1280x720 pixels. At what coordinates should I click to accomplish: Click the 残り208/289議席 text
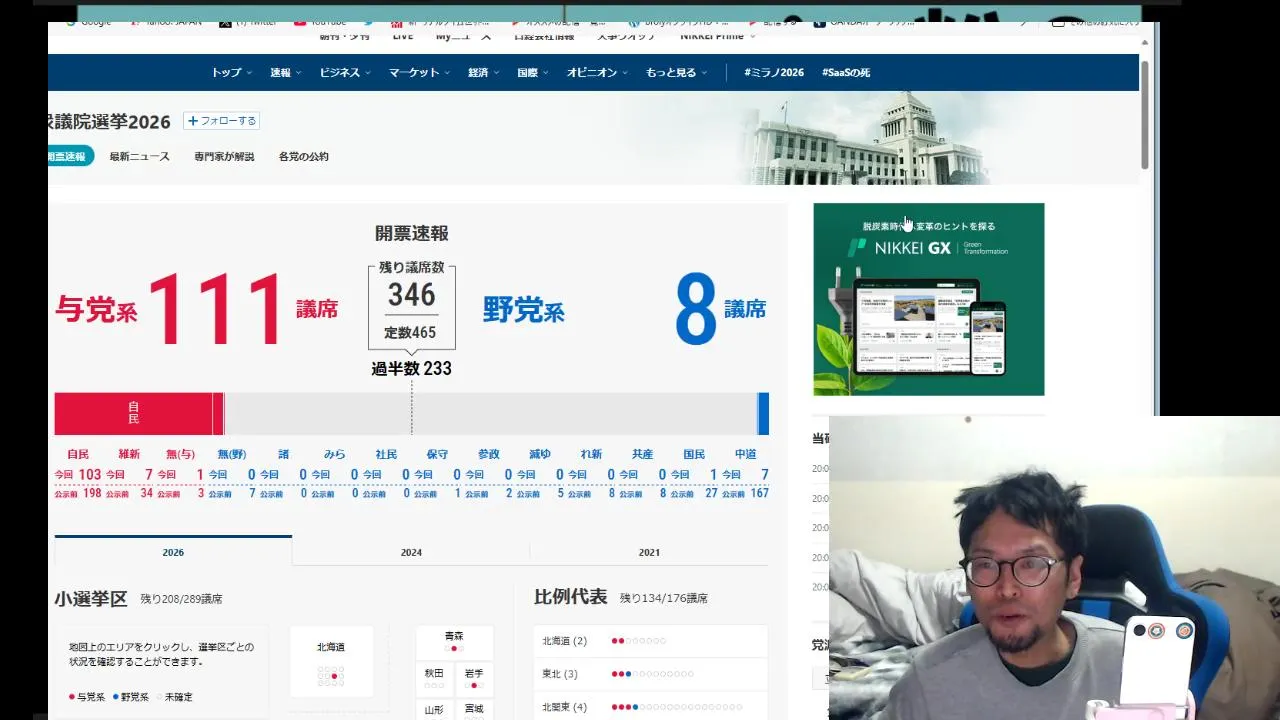(181, 599)
